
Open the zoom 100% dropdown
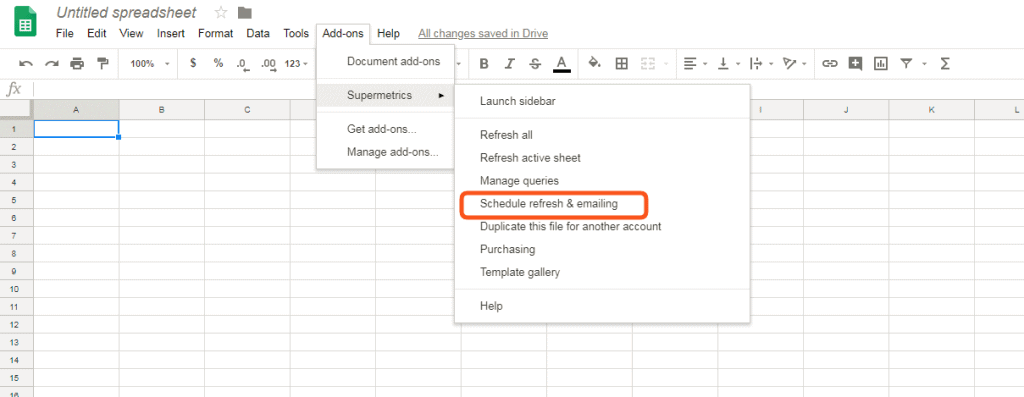[x=150, y=64]
